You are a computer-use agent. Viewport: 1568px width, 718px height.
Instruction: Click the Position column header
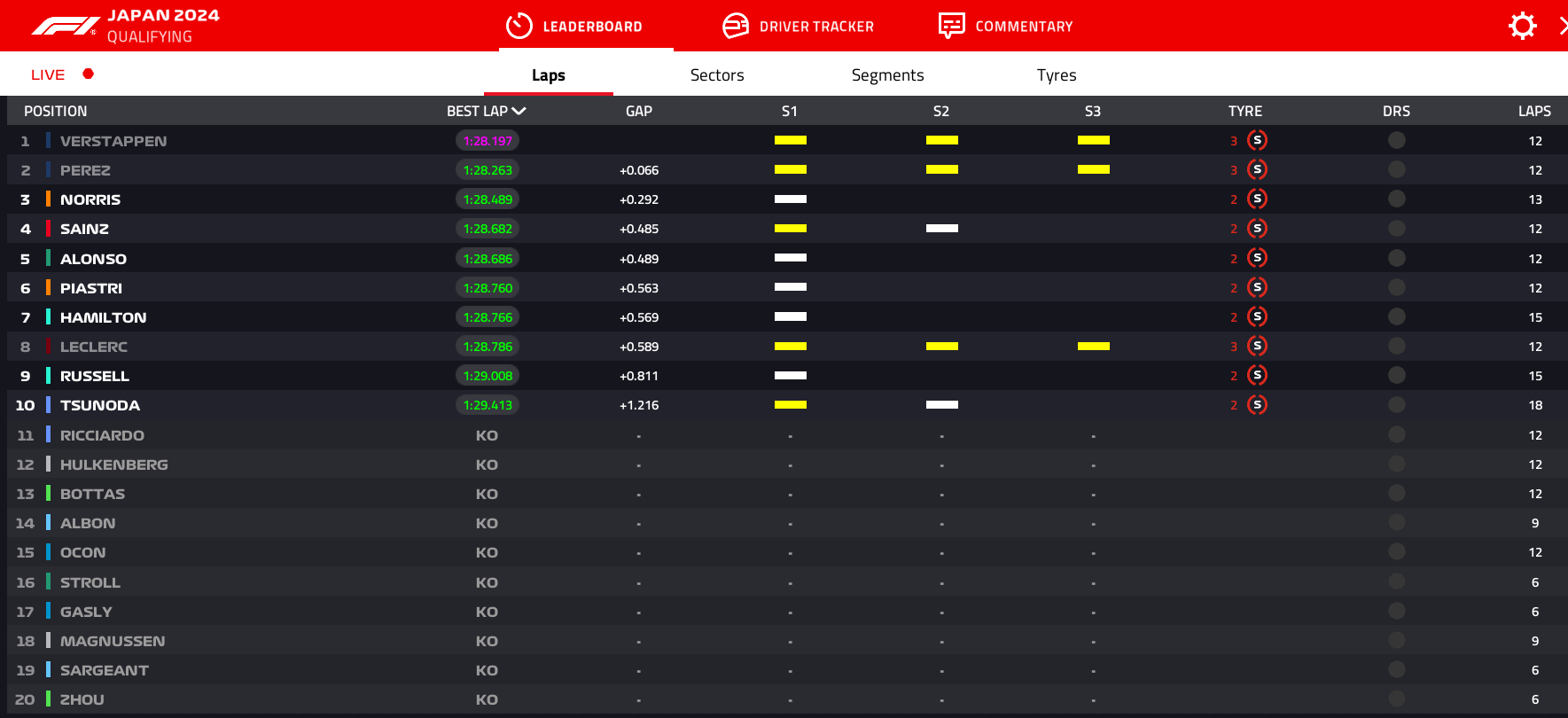[x=55, y=111]
